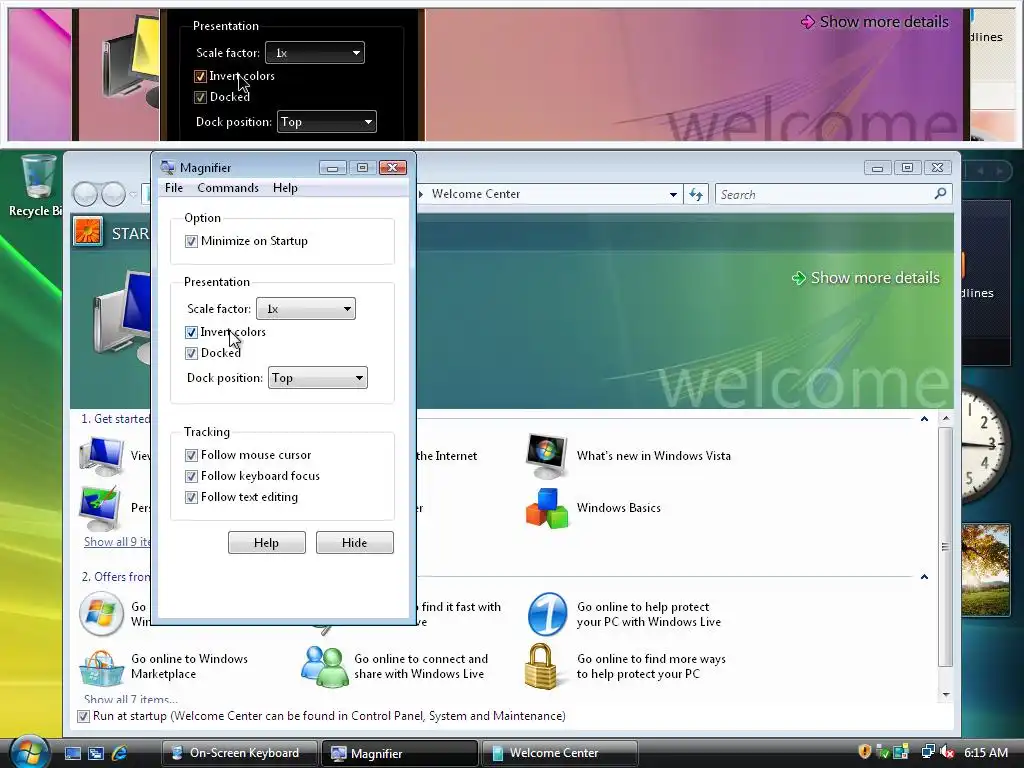Click the Magnifier taskbar button
The width and height of the screenshot is (1024, 768).
399,753
